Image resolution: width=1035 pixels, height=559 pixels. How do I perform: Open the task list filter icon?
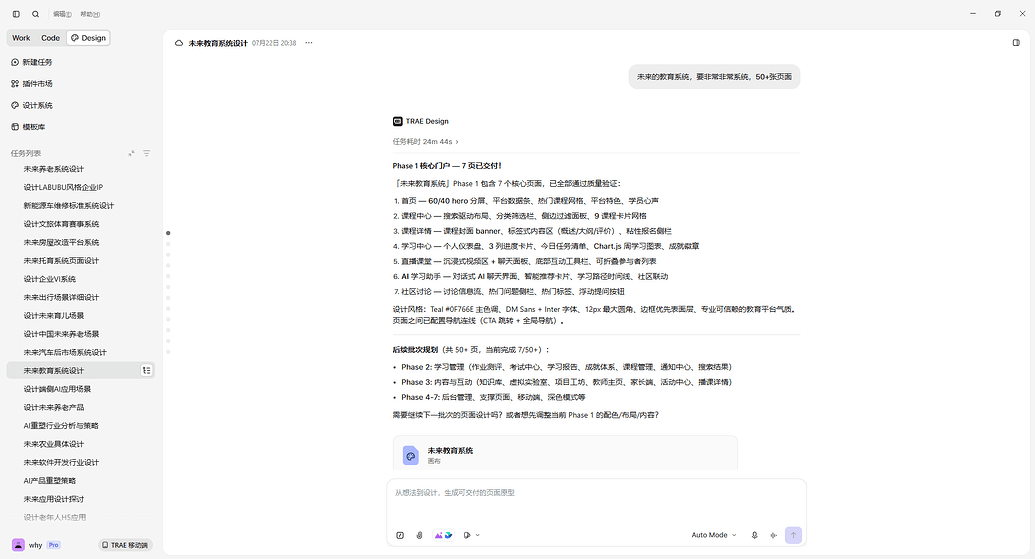[147, 153]
